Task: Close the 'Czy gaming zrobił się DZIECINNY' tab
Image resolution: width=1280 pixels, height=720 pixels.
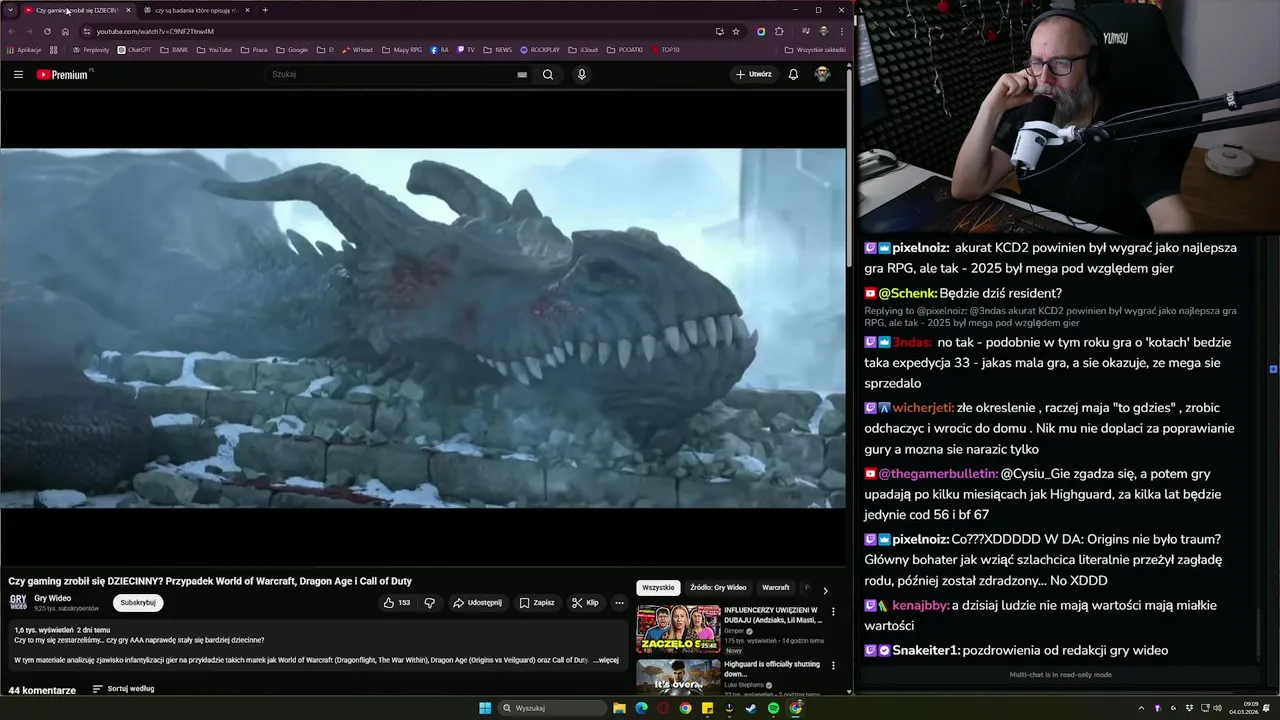Action: (128, 10)
